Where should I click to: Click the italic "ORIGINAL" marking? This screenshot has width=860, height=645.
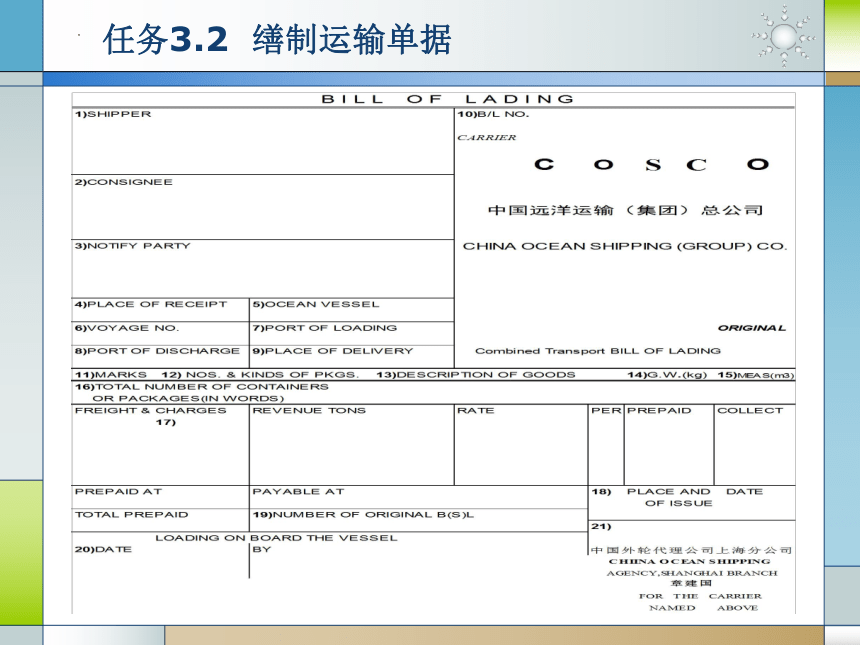(x=752, y=328)
